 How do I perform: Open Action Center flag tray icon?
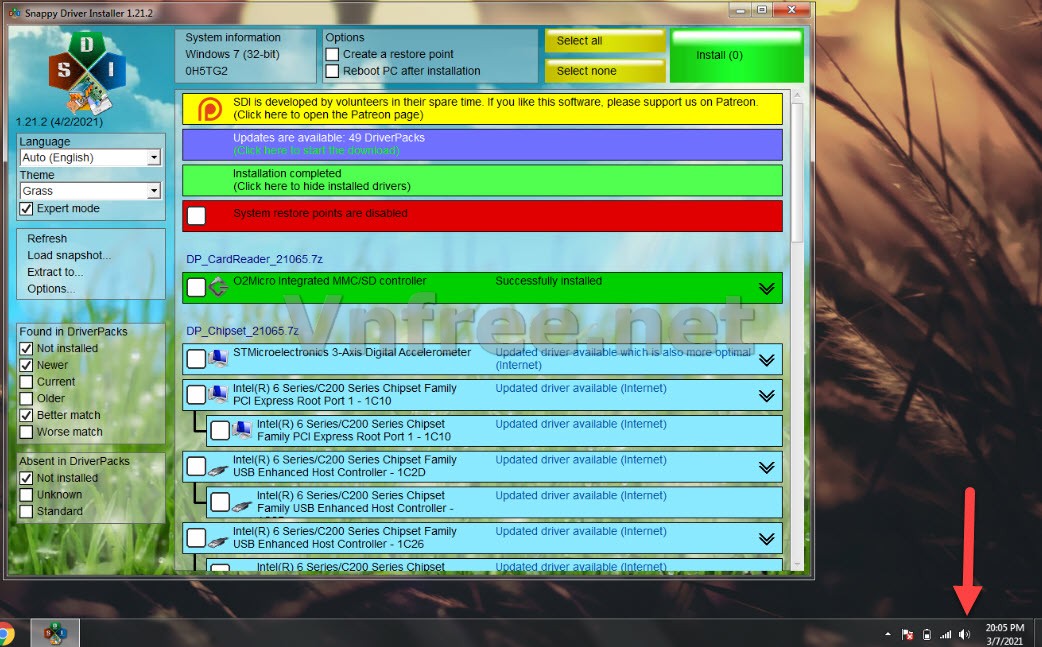click(x=907, y=634)
